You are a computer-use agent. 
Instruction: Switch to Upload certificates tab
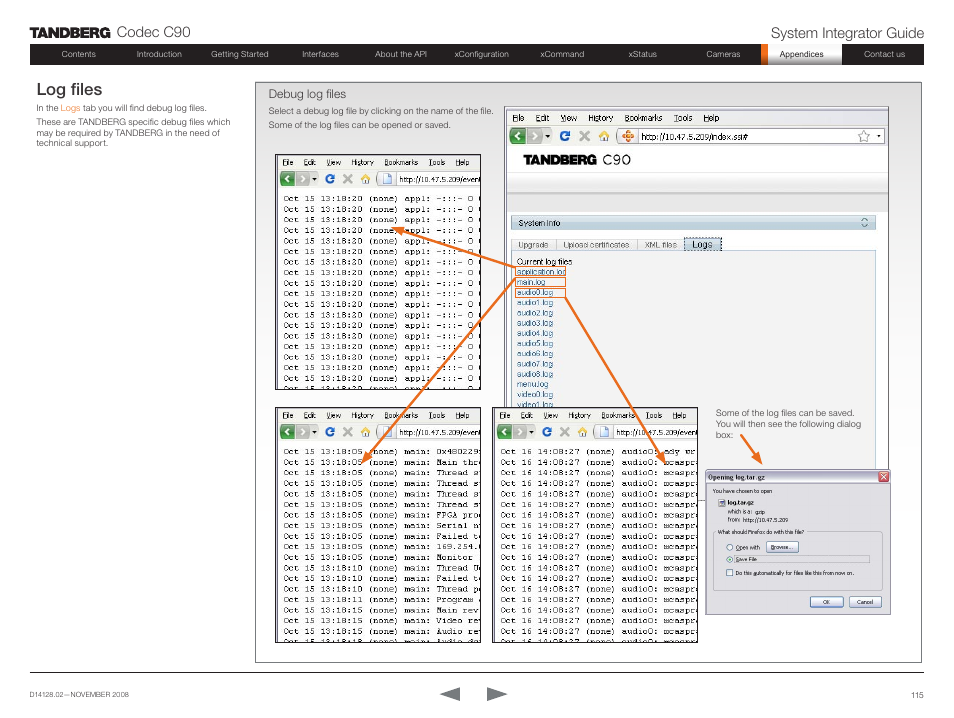tap(596, 245)
